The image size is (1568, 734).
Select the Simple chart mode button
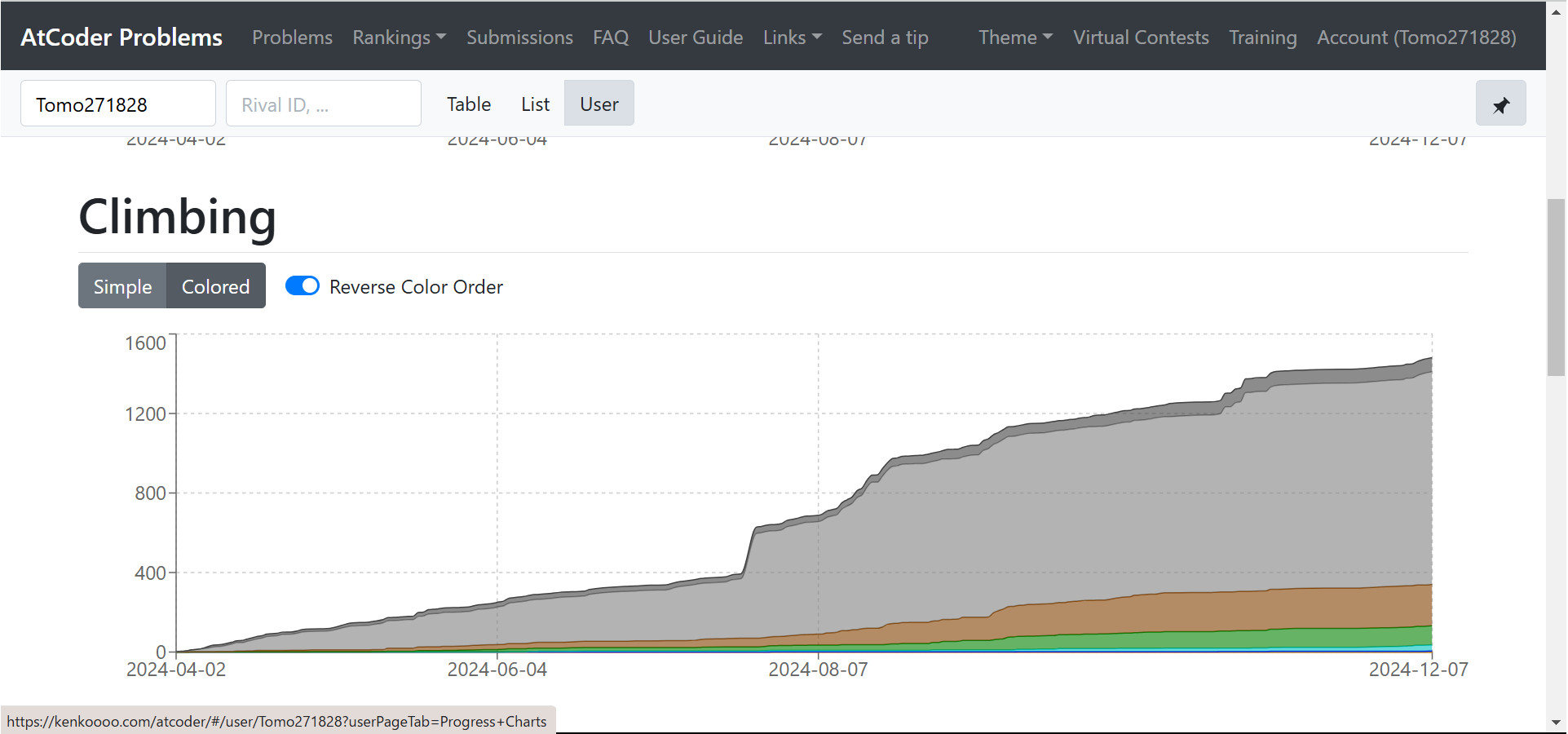pyautogui.click(x=122, y=286)
